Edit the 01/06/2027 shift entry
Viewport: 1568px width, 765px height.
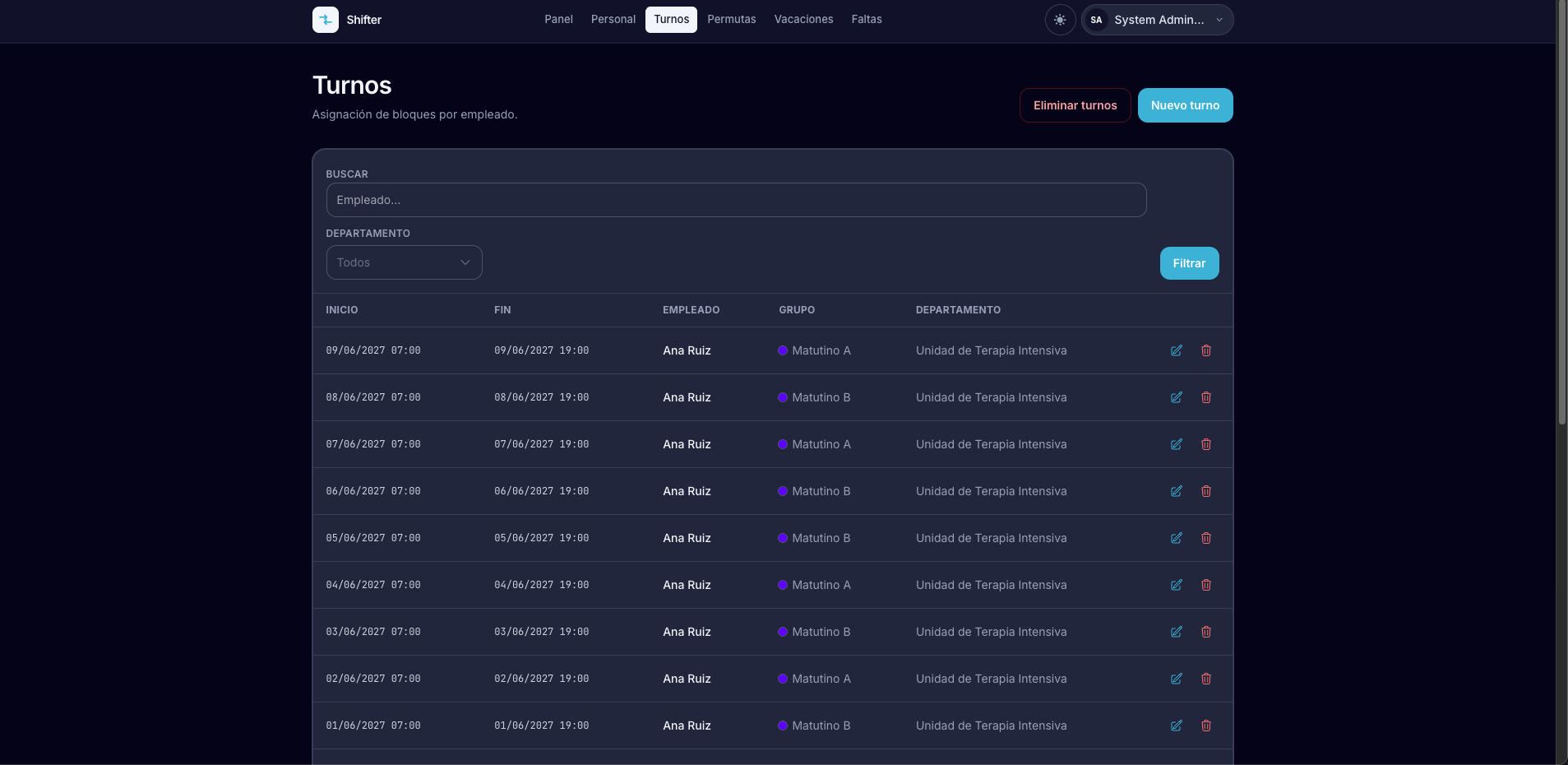[1177, 726]
